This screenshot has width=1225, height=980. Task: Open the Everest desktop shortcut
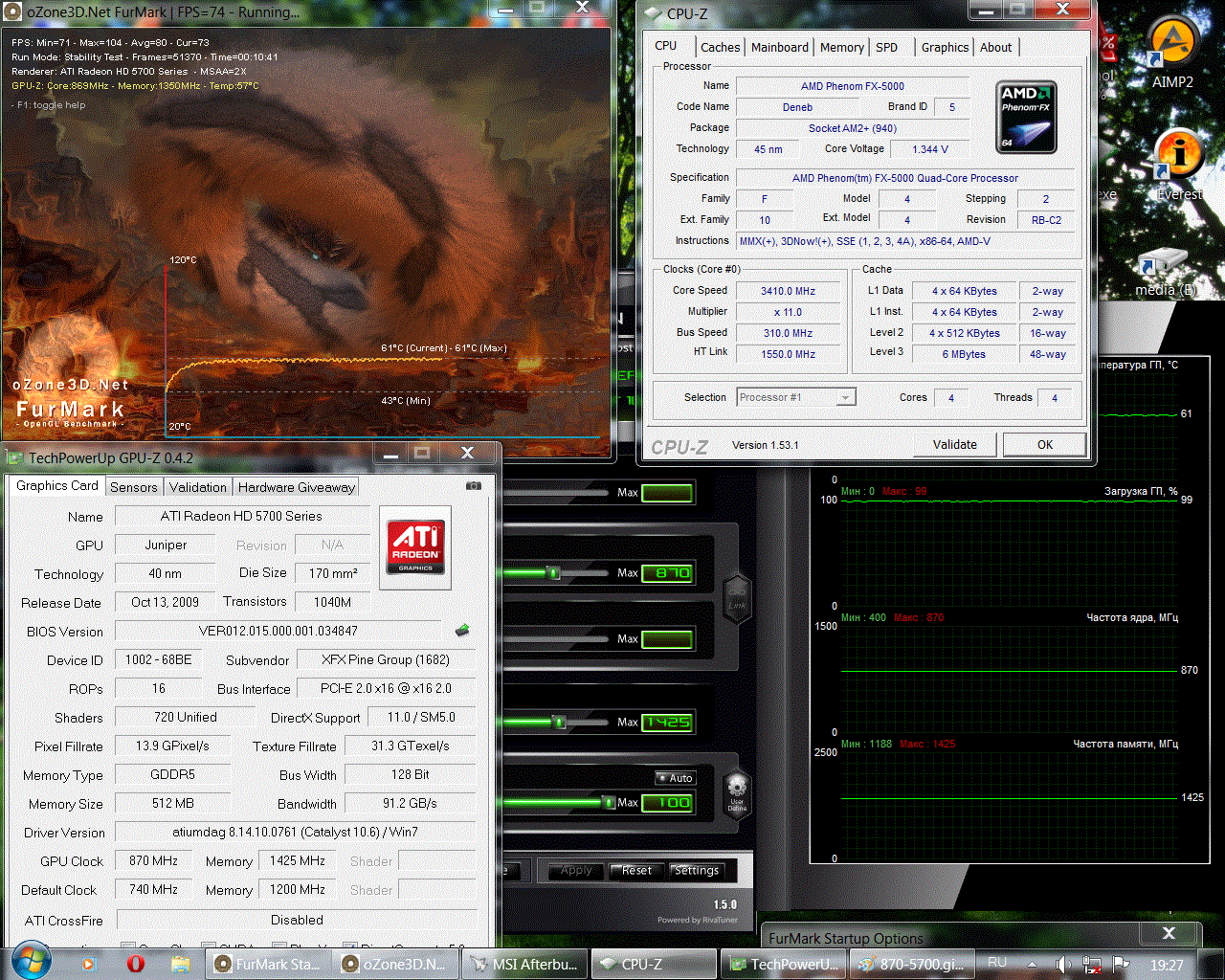tap(1178, 166)
